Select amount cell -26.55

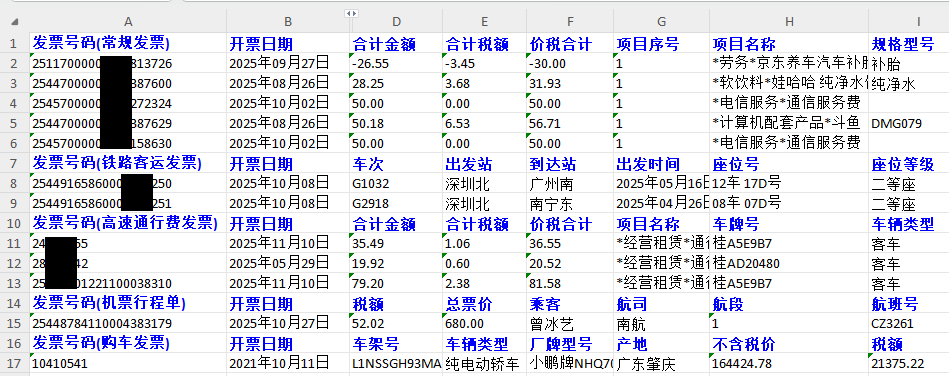[396, 64]
